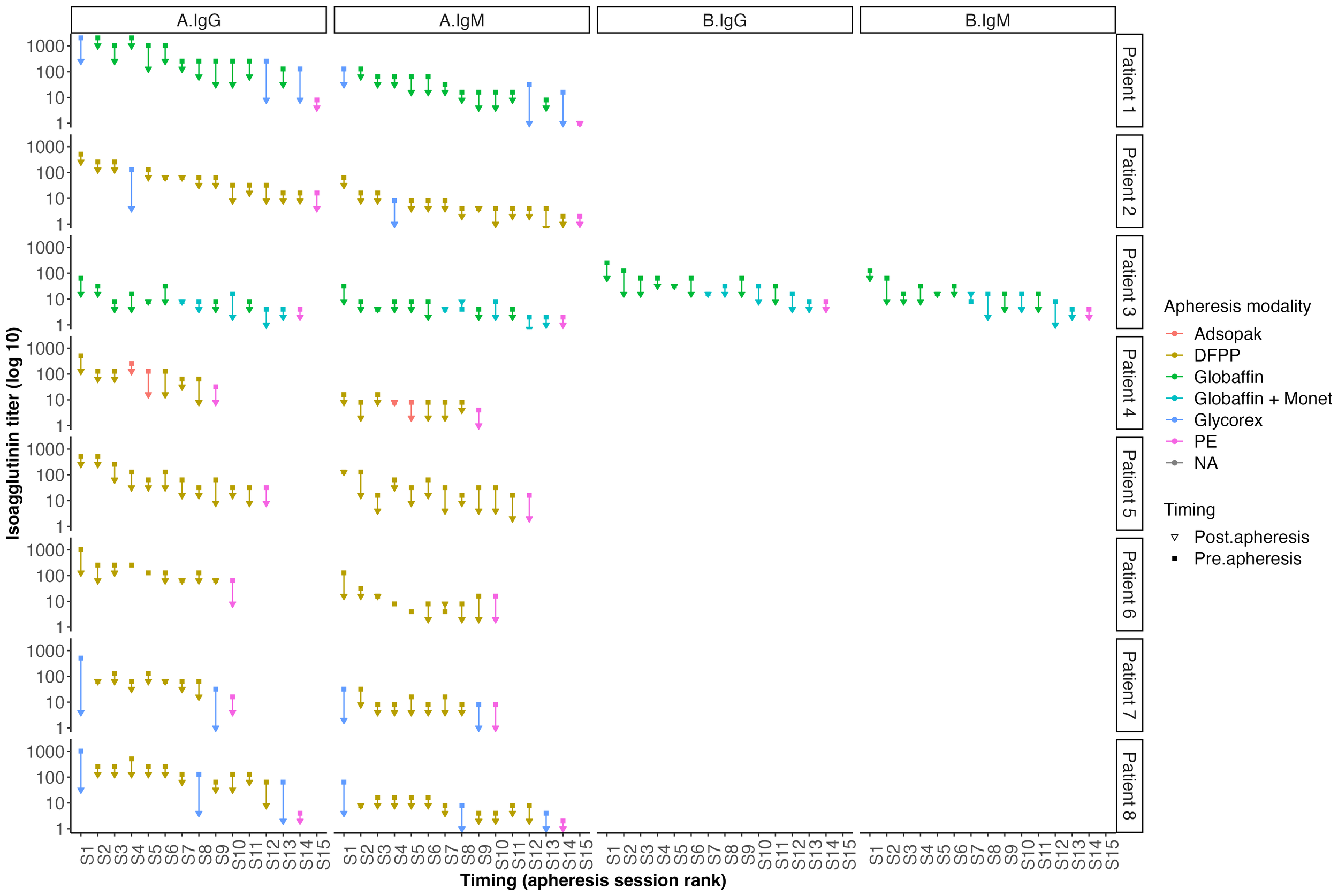Select the B.IgM facet header
The width and height of the screenshot is (1338, 896).
[987, 20]
